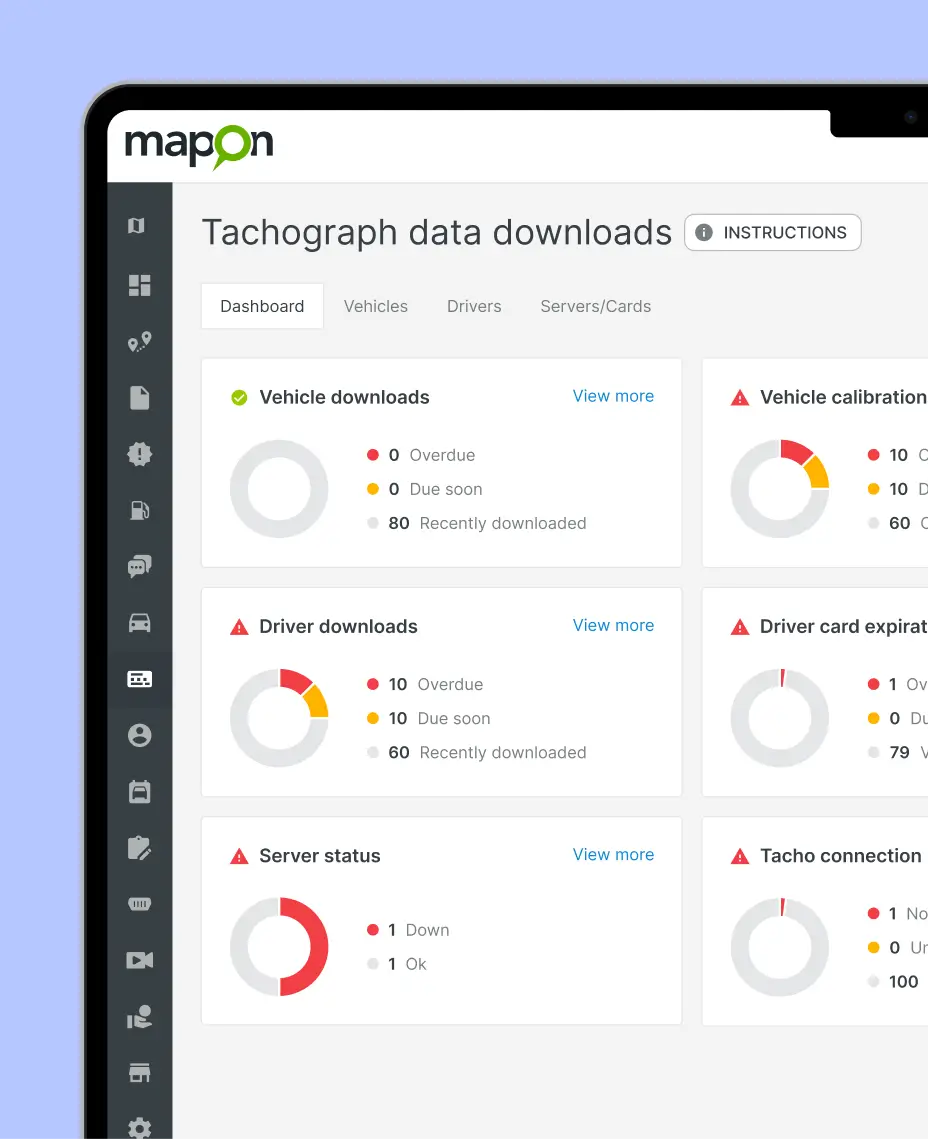Open the Drivers tab
The width and height of the screenshot is (928, 1139).
click(474, 306)
